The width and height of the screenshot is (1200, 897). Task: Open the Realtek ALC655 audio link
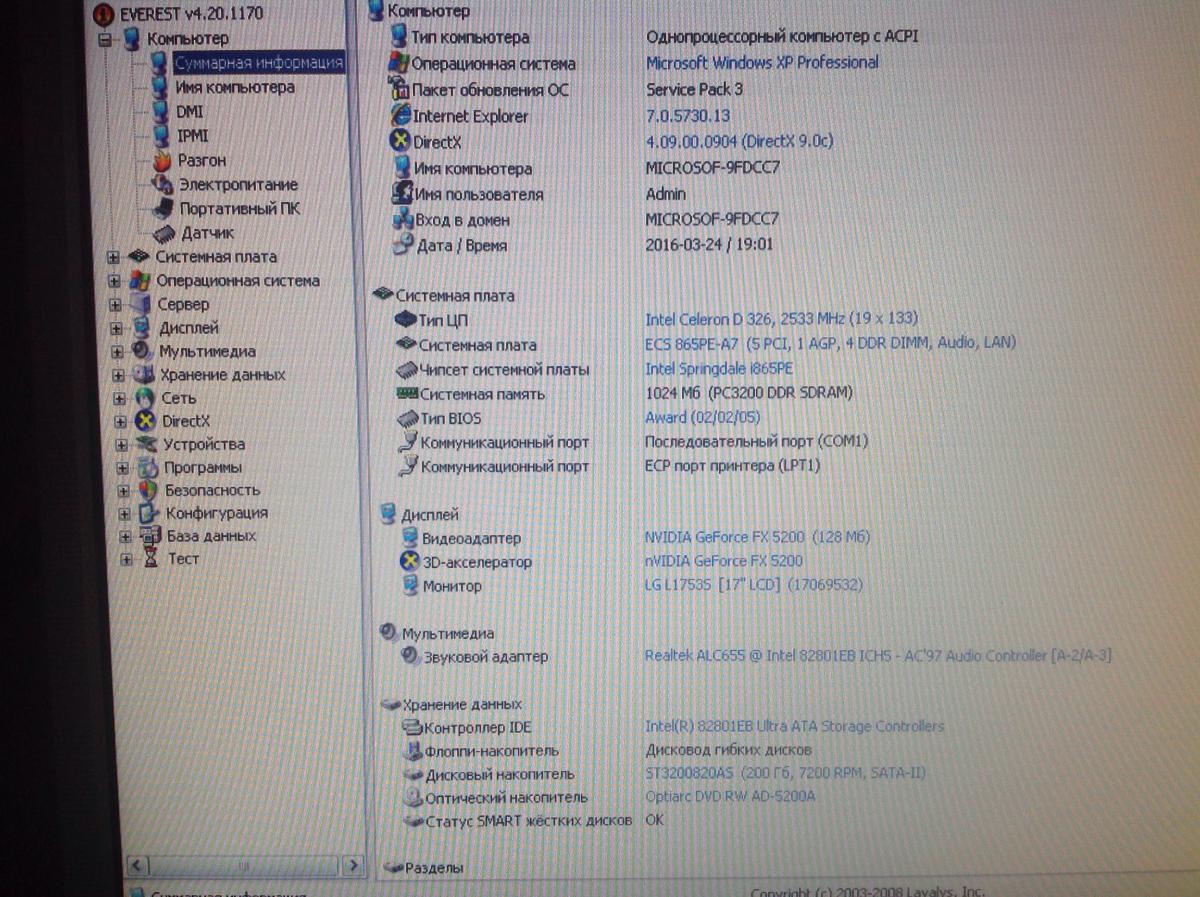878,656
